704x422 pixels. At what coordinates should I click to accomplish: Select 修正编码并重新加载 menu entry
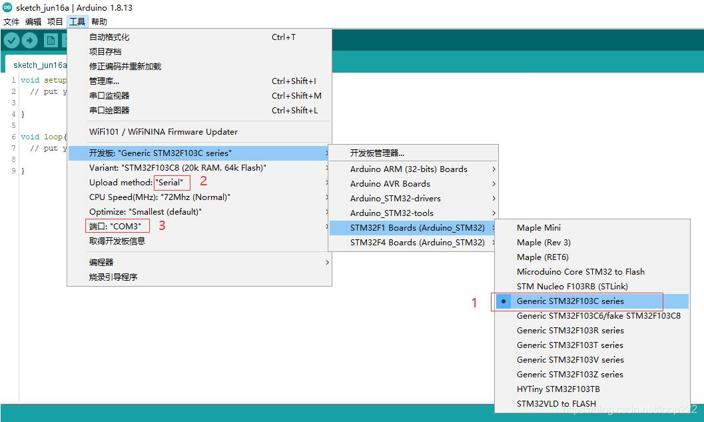pyautogui.click(x=199, y=66)
